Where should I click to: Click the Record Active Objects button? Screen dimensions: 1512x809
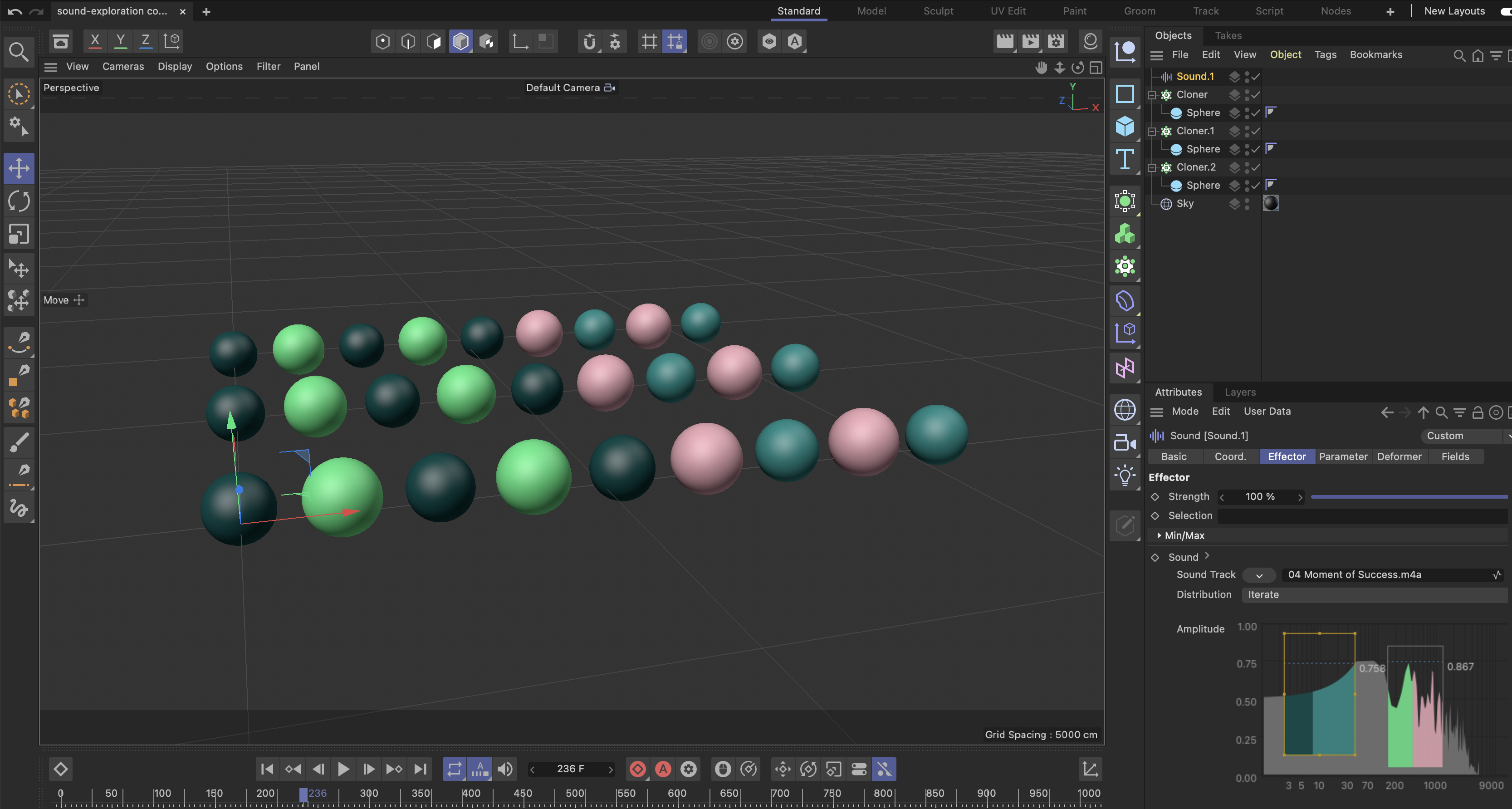click(x=637, y=769)
